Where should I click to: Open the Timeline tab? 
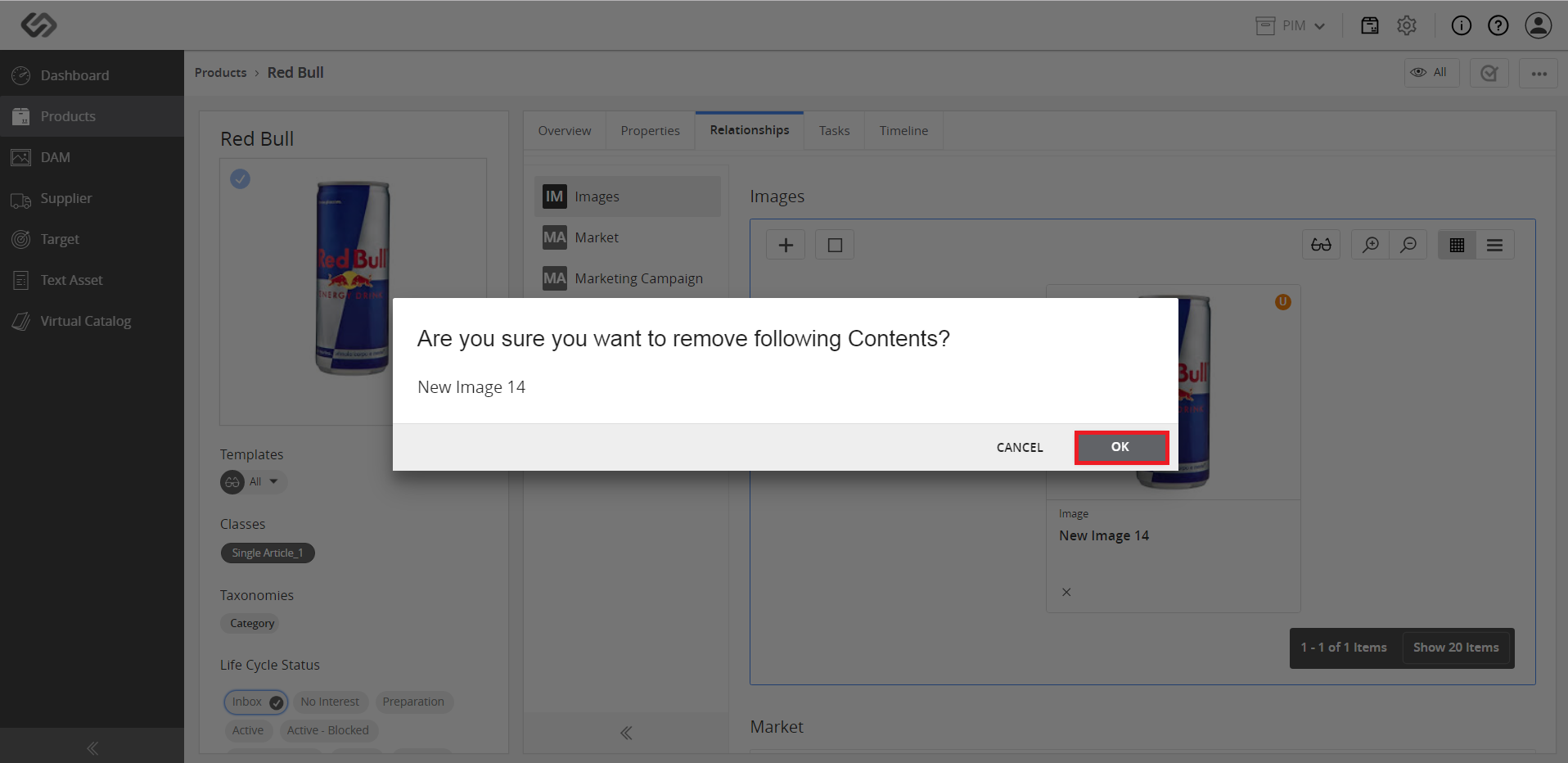903,131
